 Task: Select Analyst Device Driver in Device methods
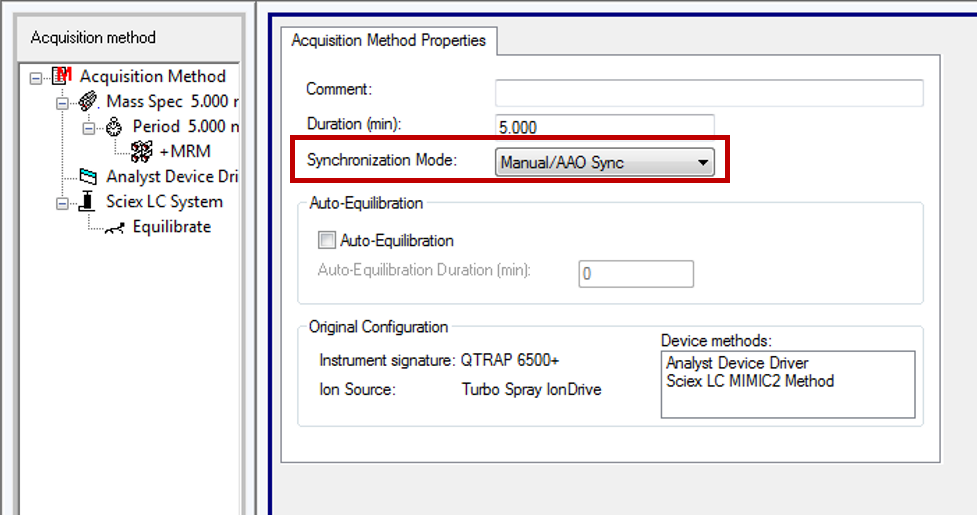(x=737, y=363)
